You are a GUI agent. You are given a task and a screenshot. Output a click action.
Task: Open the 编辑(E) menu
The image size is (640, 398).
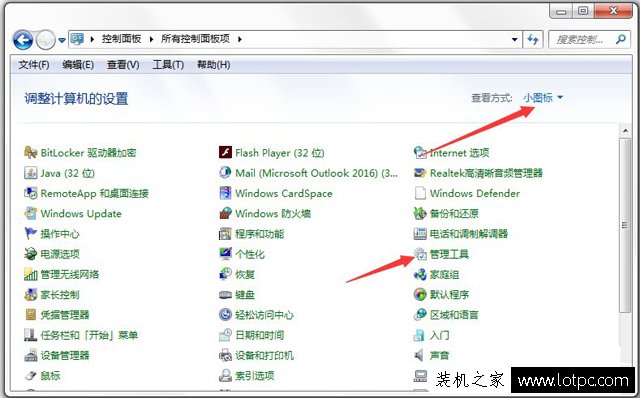pyautogui.click(x=78, y=65)
